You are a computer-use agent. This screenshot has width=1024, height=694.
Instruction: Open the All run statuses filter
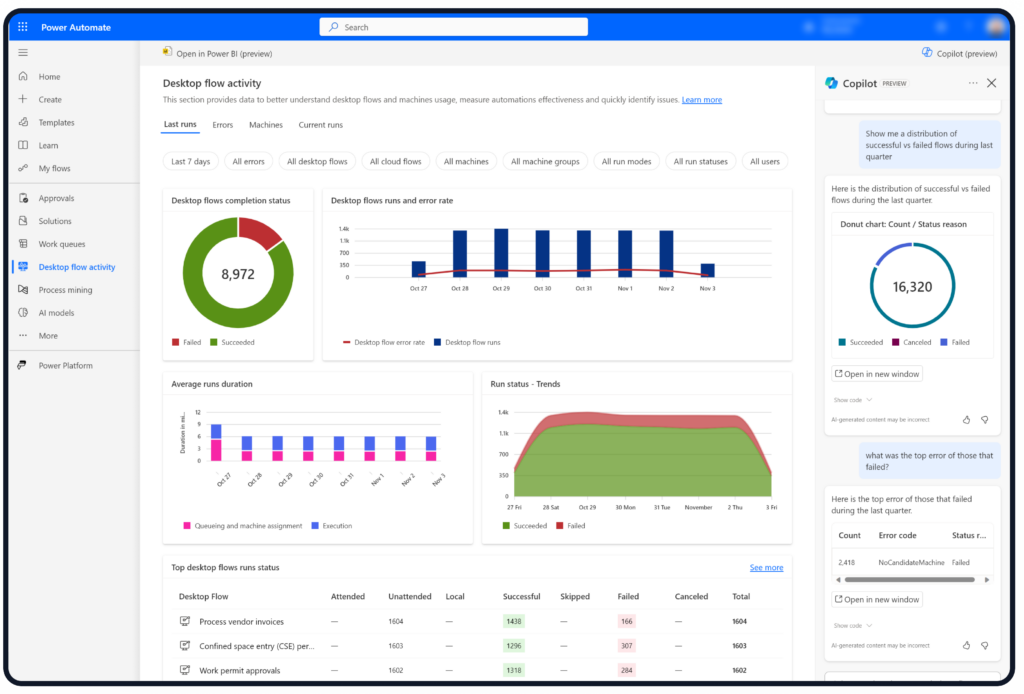tap(700, 161)
